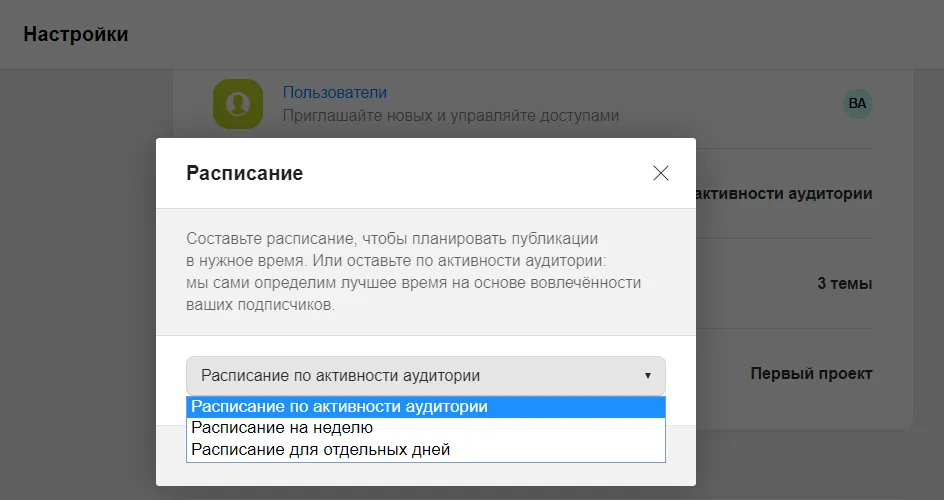Click the Приглашайте новых и управляйте доступами subtitle
Screen dimensions: 944x500
click(x=451, y=116)
